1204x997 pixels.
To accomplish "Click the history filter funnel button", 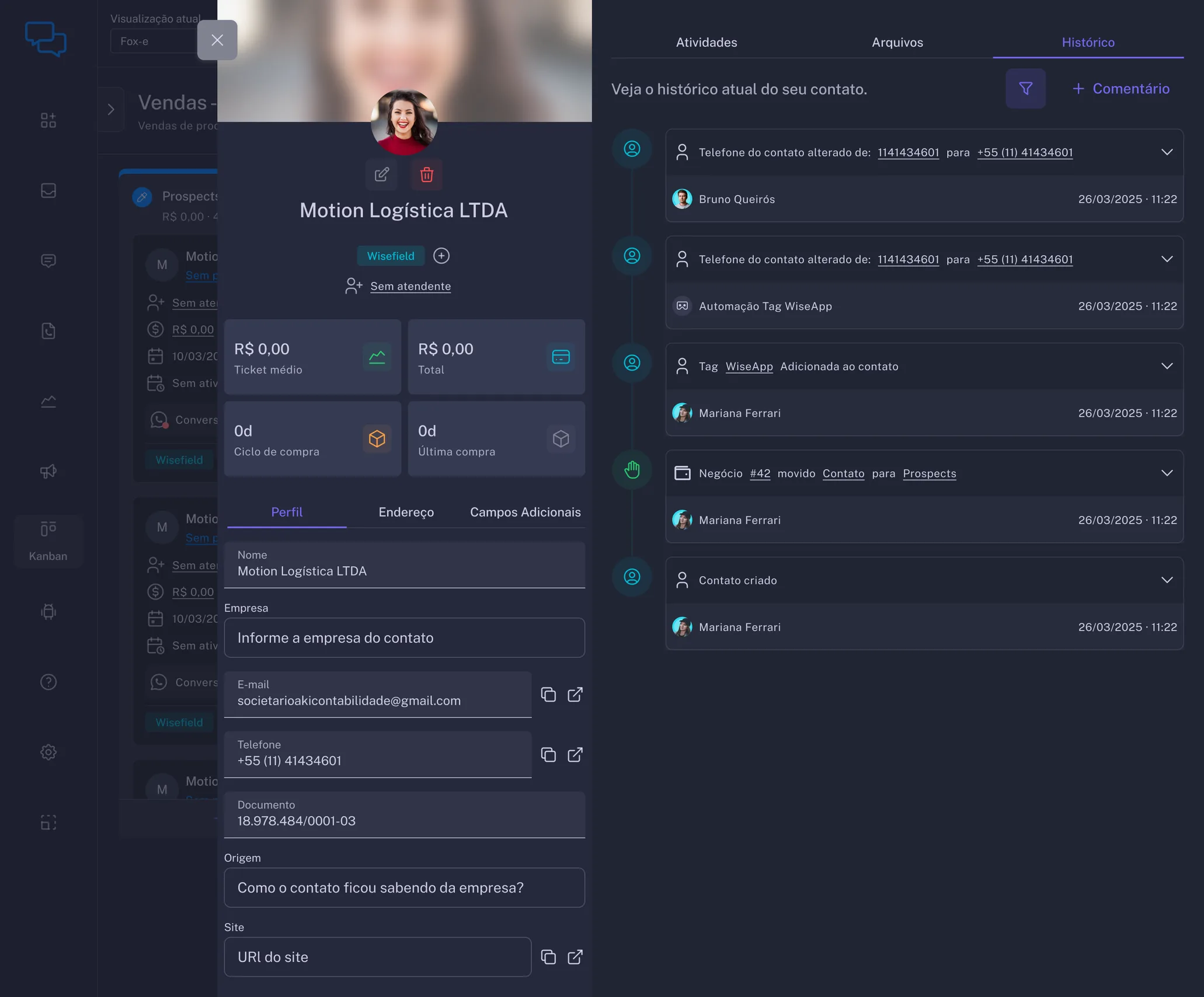I will [1025, 89].
